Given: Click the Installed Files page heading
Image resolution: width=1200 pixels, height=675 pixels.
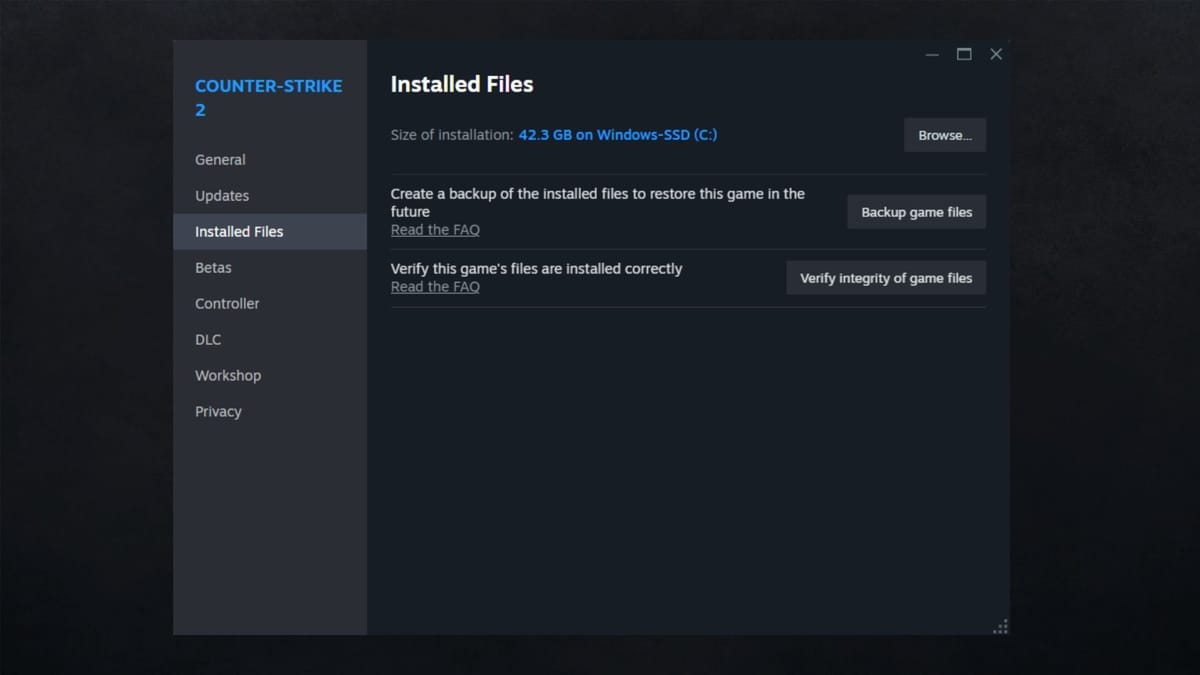Looking at the screenshot, I should pos(461,85).
